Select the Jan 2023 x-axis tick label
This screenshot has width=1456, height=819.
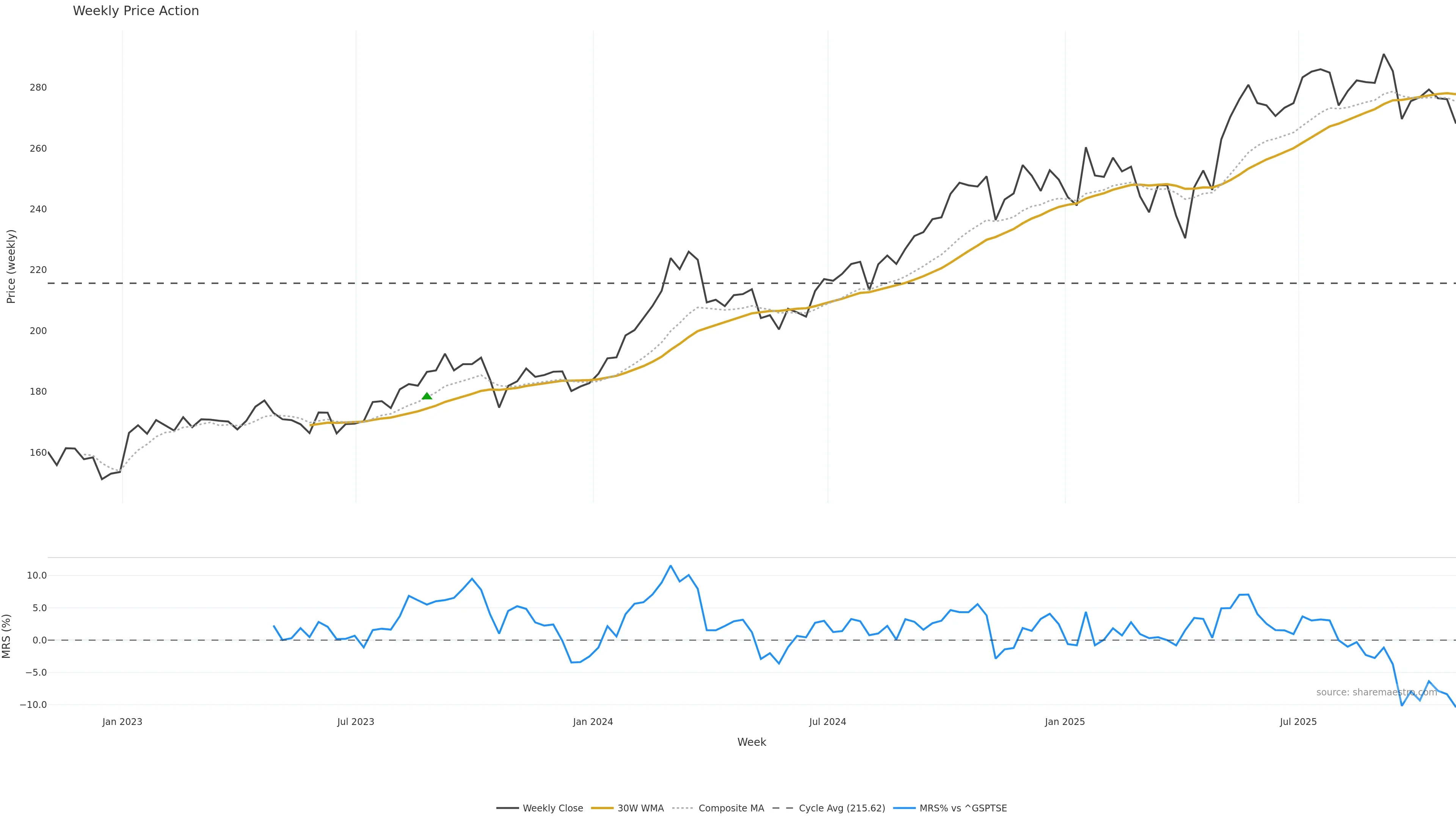coord(122,722)
